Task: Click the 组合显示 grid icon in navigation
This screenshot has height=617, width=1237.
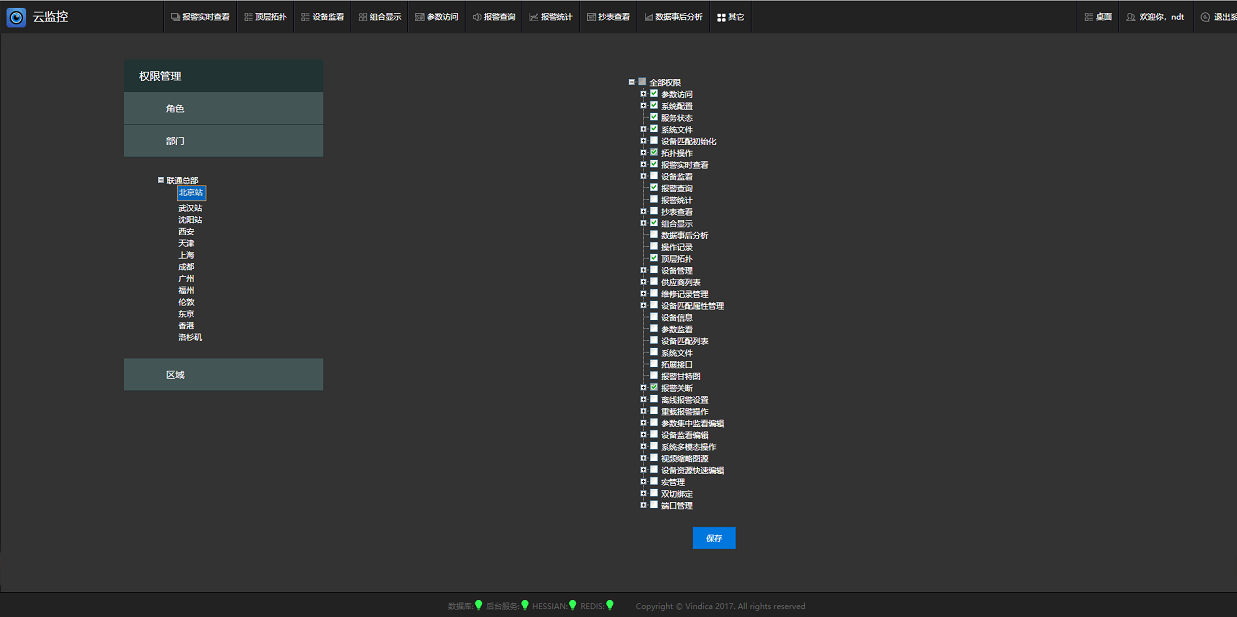Action: click(x=363, y=17)
